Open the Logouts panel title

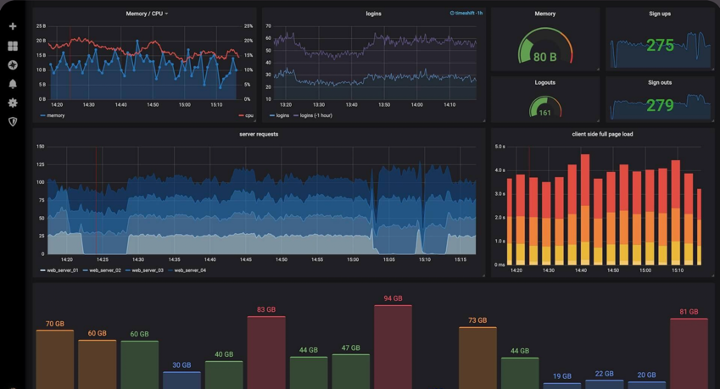point(545,83)
